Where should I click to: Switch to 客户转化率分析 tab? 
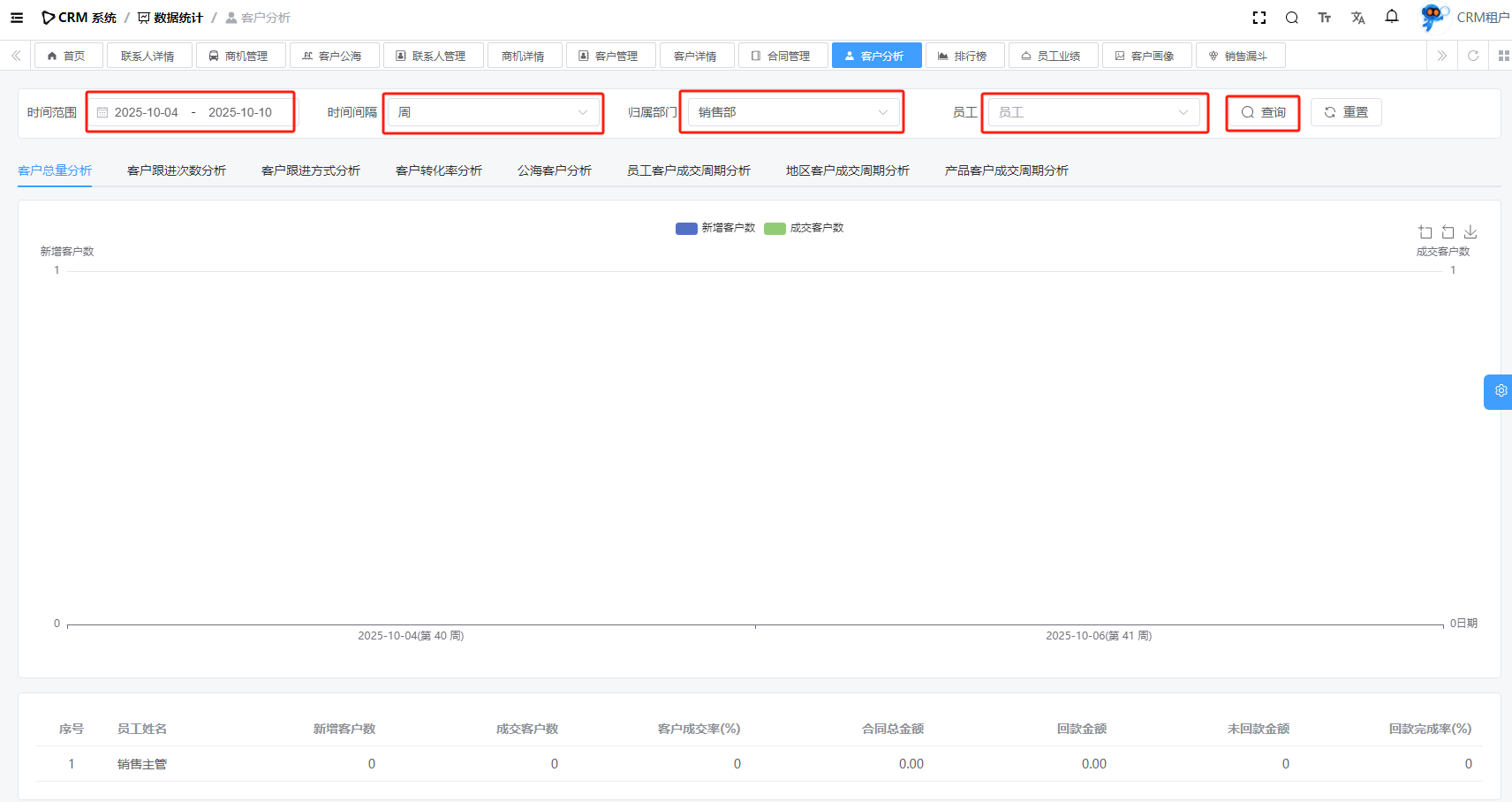(439, 170)
